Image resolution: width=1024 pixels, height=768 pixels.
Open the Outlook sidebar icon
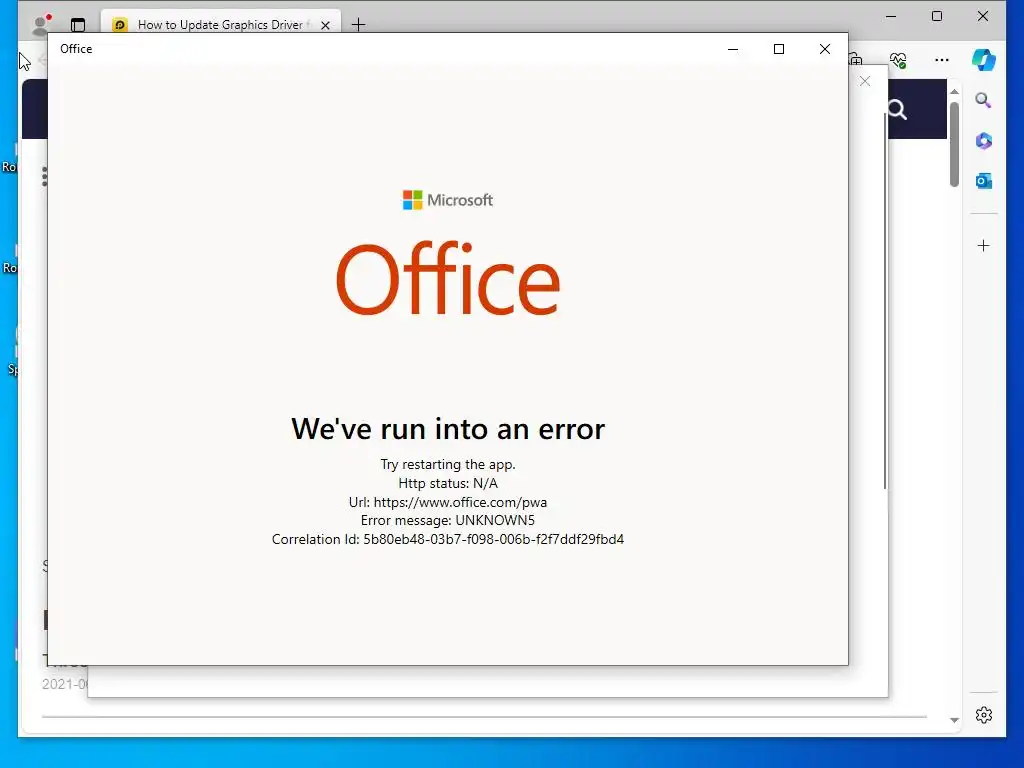pyautogui.click(x=984, y=181)
